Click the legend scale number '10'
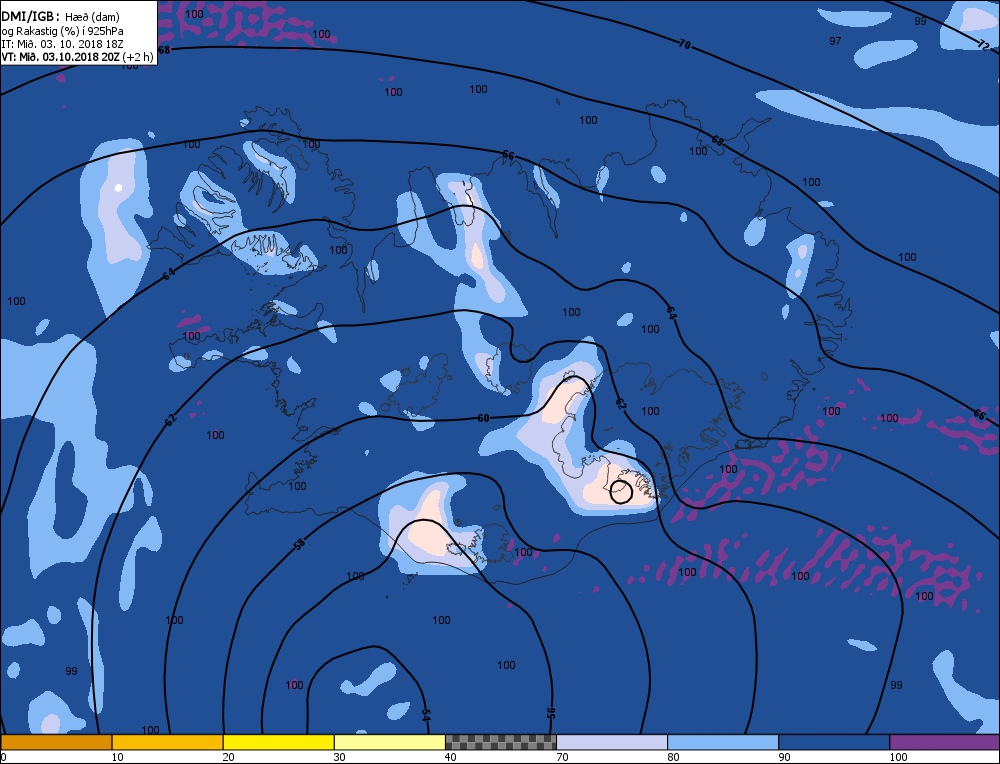This screenshot has height=764, width=1000. (x=117, y=757)
